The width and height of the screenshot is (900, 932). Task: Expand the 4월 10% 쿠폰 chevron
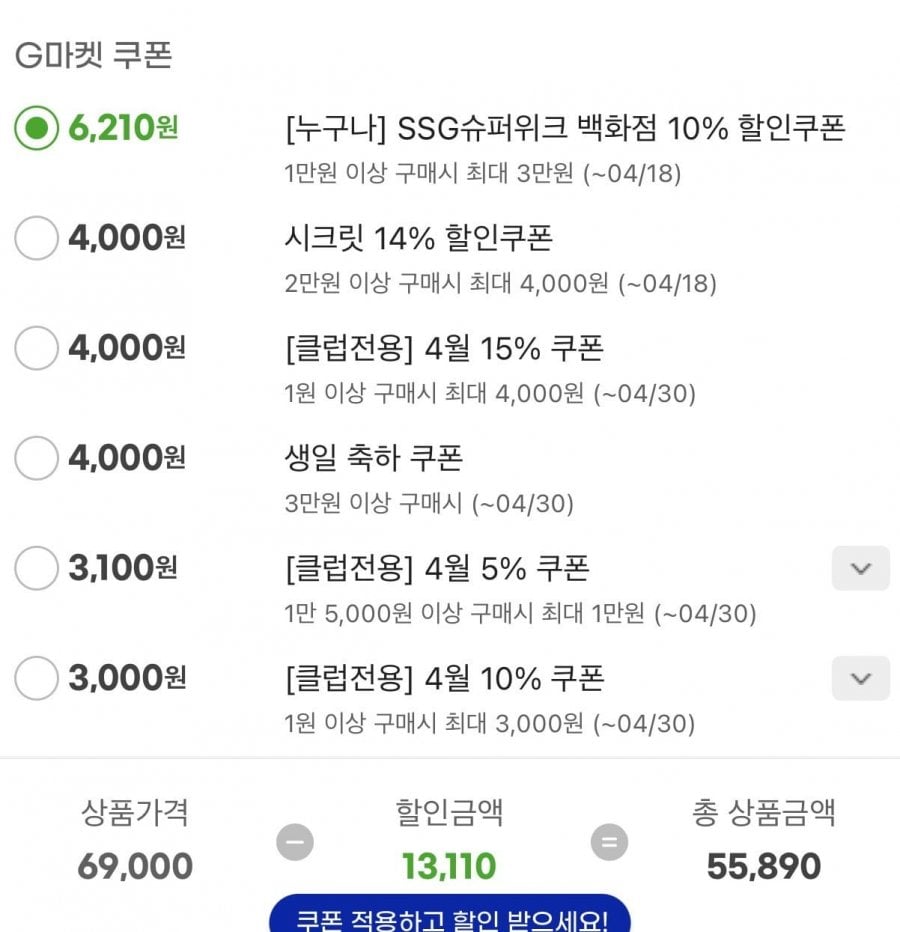(x=860, y=679)
